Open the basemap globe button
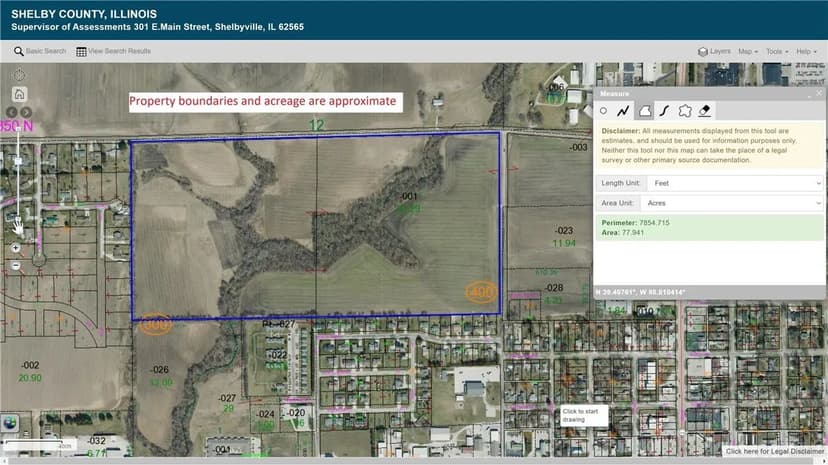This screenshot has width=828, height=465. pyautogui.click(x=10, y=423)
